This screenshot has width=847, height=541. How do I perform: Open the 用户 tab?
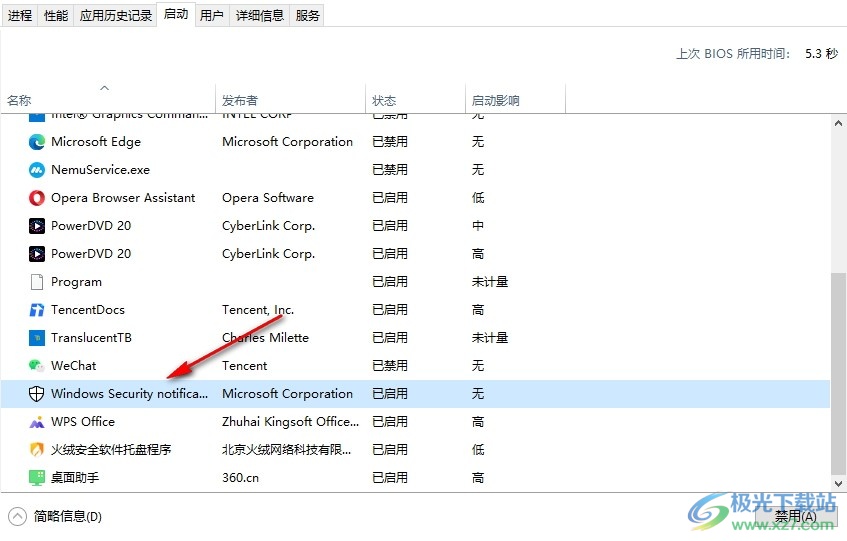tap(212, 16)
